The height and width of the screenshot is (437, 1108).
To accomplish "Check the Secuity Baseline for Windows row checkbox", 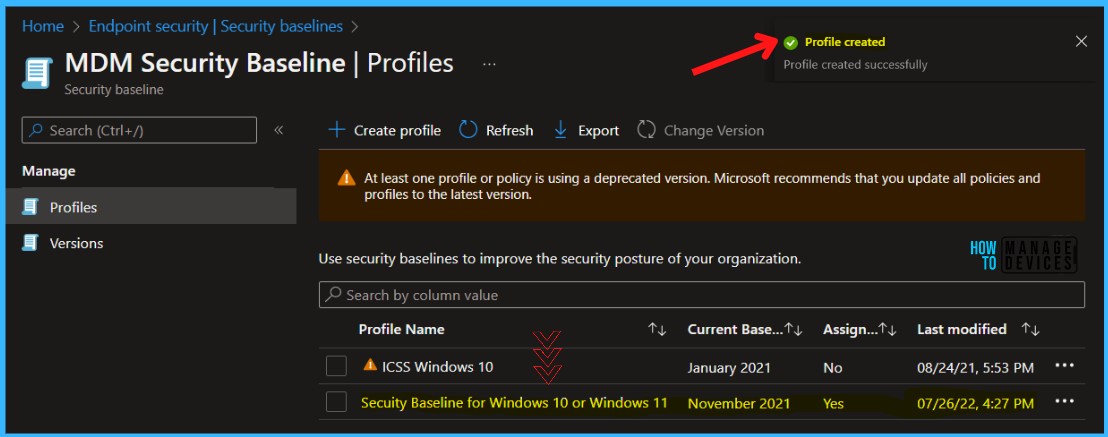I will pos(336,402).
